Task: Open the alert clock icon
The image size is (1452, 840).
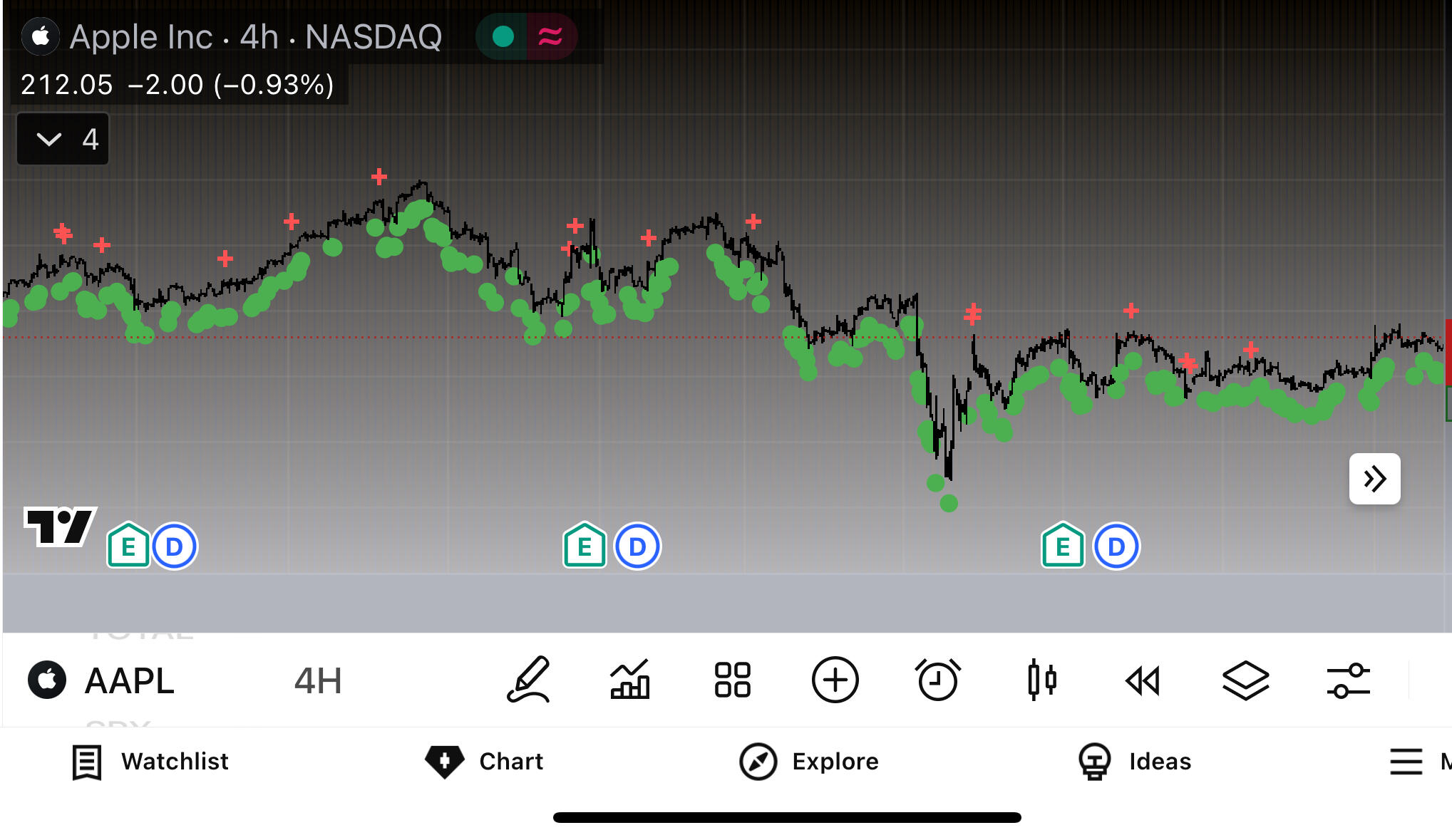Action: coord(937,680)
